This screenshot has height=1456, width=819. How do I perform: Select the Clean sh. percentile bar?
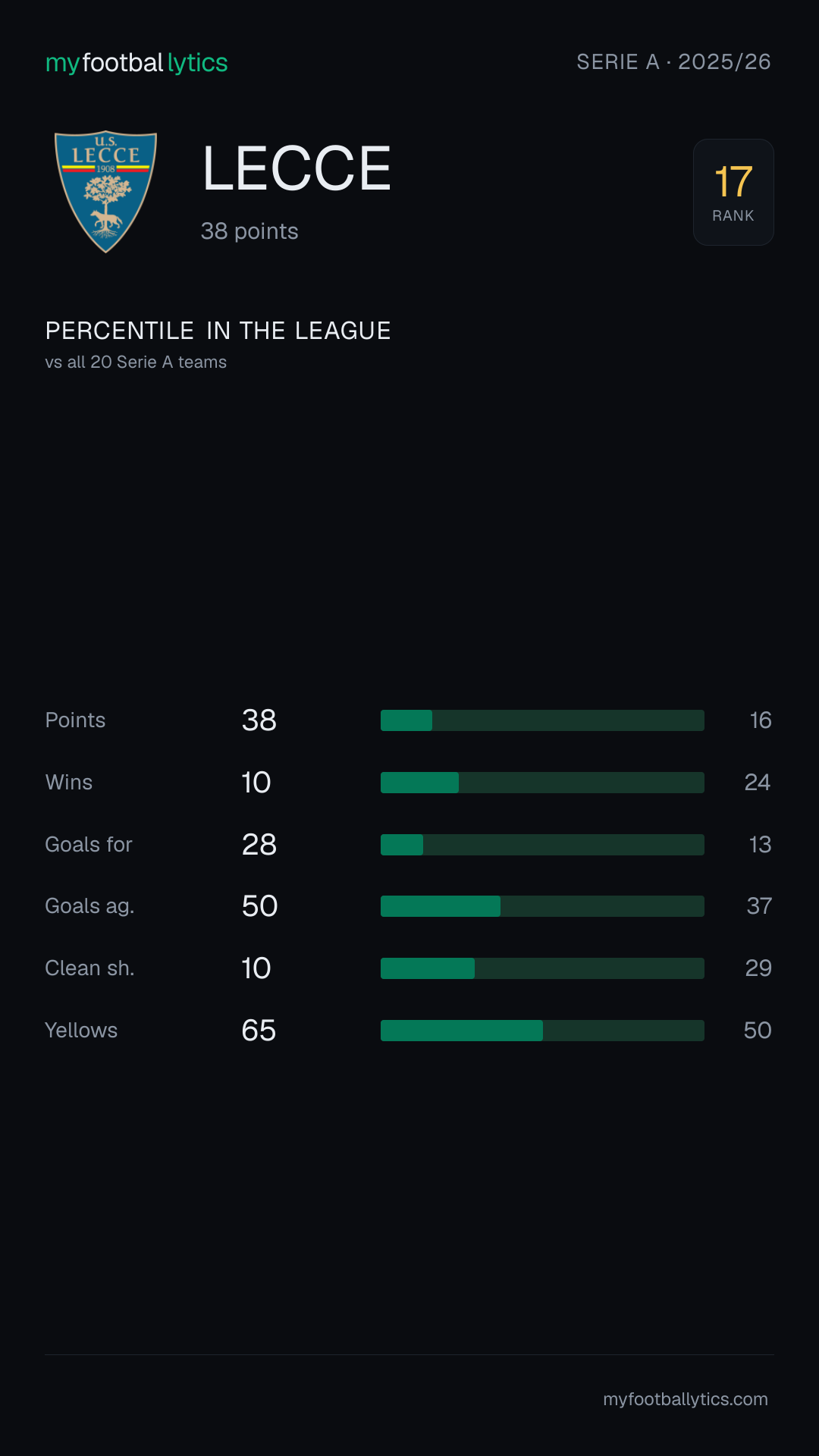coord(542,968)
